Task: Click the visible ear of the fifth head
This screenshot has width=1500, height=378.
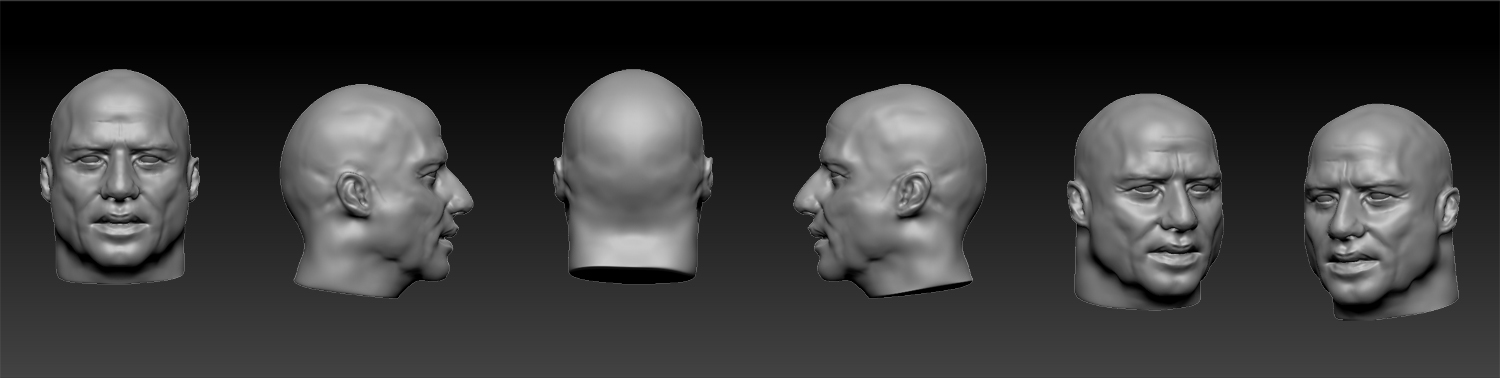Action: [1079, 203]
